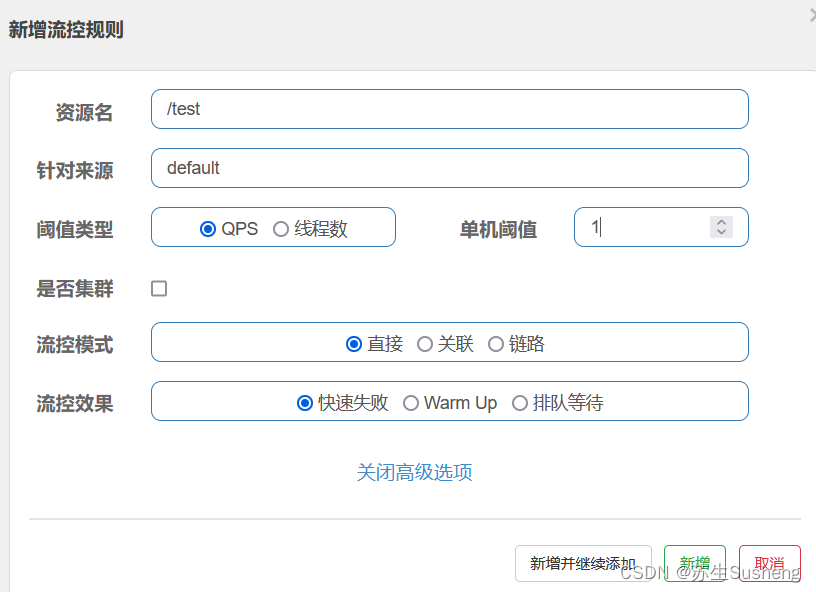Enable the 是否集群 cluster checkbox
The width and height of the screenshot is (816, 592).
pos(157,286)
